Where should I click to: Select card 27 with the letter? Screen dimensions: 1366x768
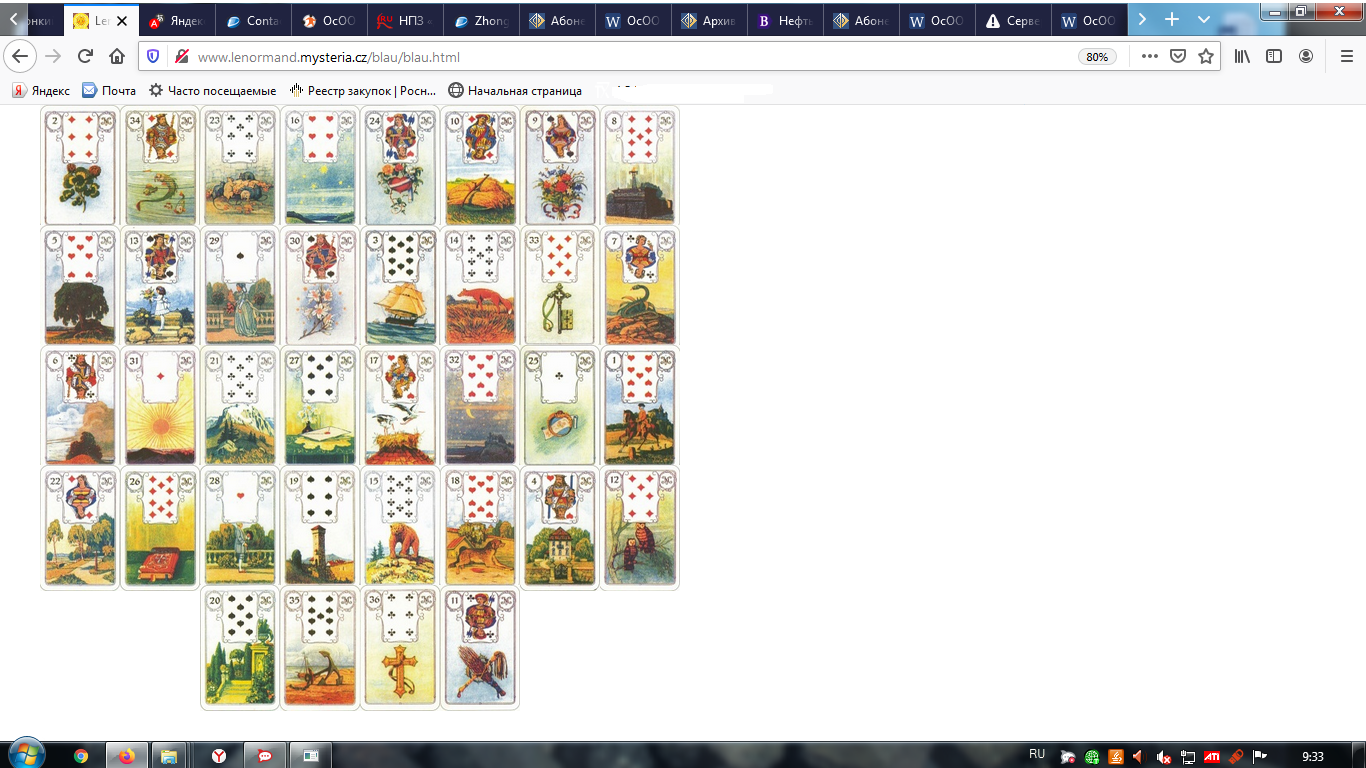[320, 407]
